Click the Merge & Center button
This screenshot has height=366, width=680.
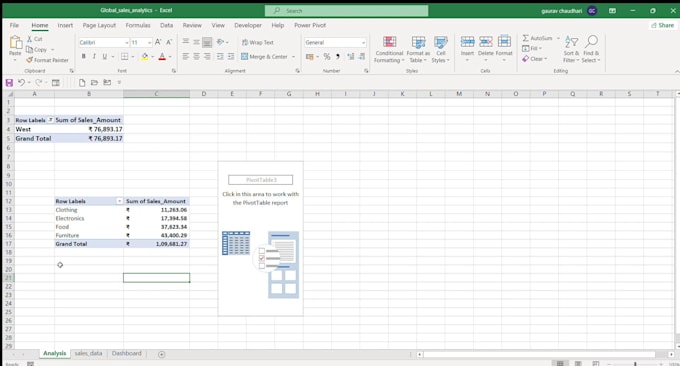[265, 56]
